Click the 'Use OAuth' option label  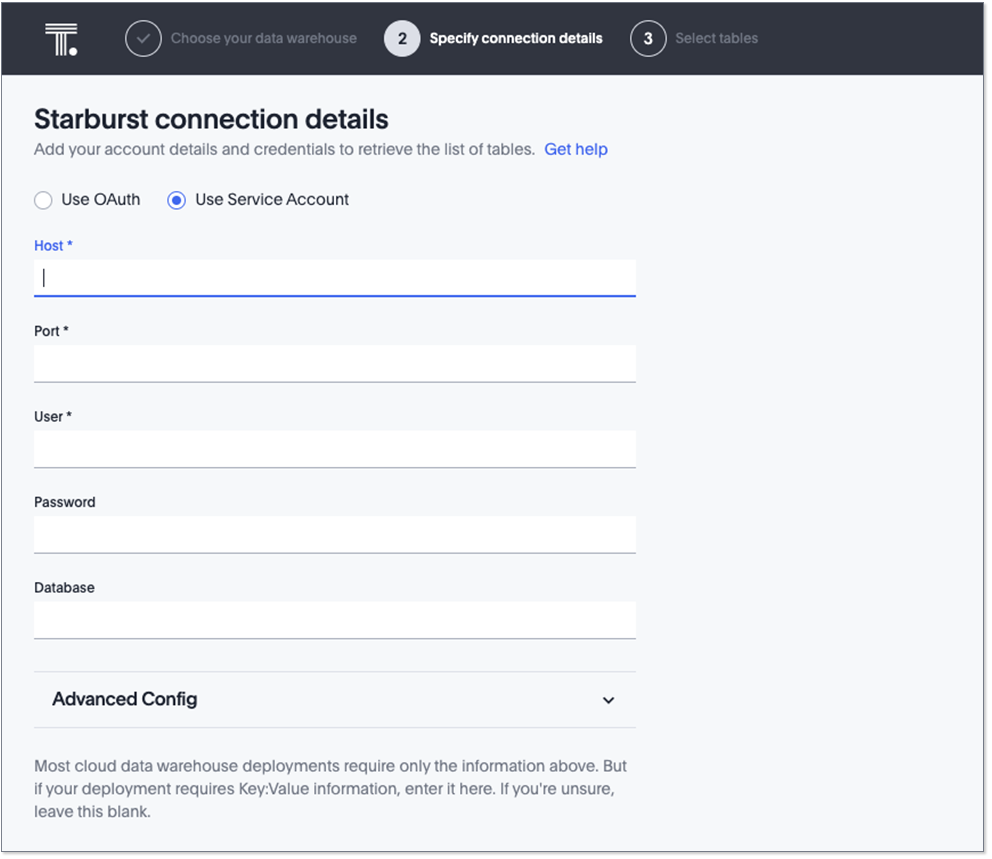pyautogui.click(x=101, y=200)
